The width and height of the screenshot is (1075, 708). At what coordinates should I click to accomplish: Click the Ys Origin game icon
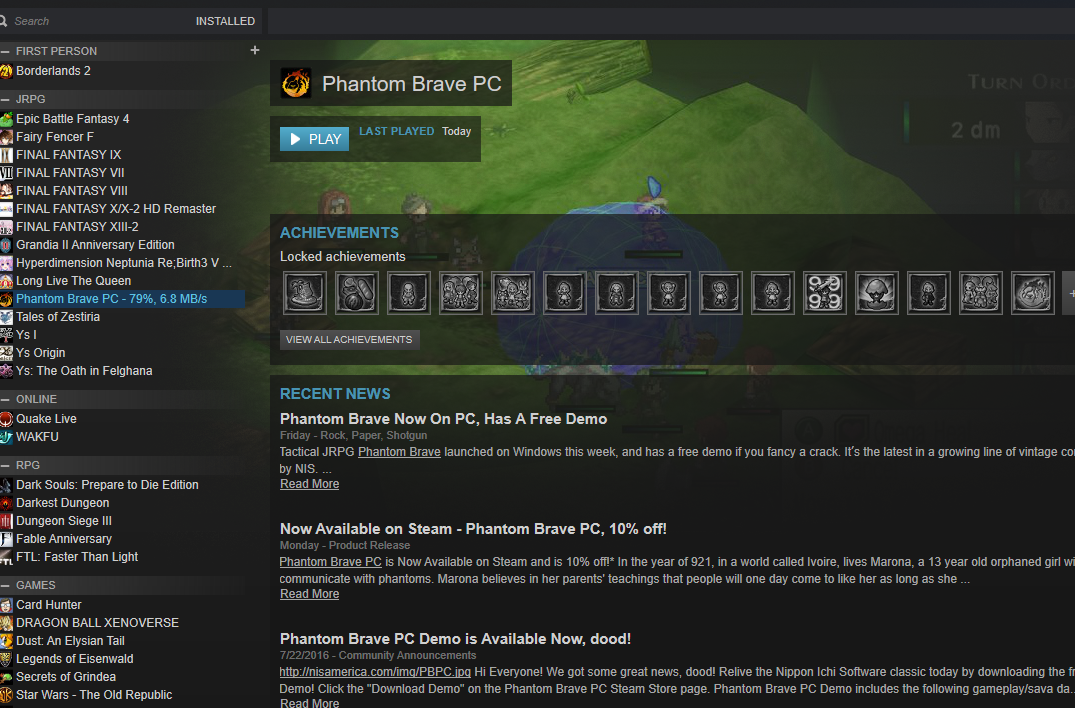pyautogui.click(x=6, y=353)
